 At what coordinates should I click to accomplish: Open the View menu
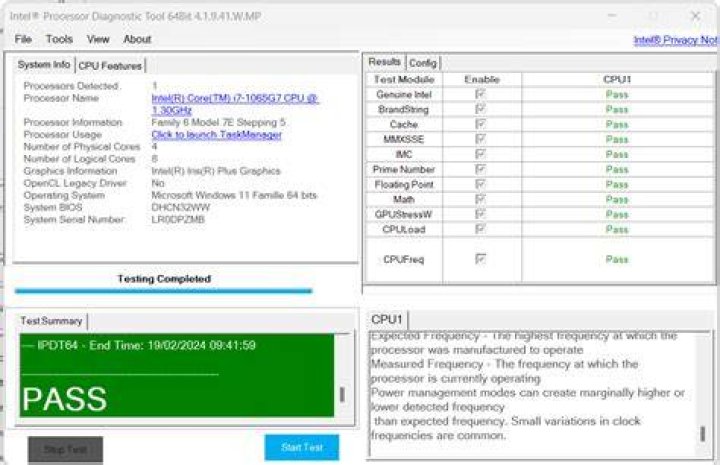pyautogui.click(x=98, y=39)
